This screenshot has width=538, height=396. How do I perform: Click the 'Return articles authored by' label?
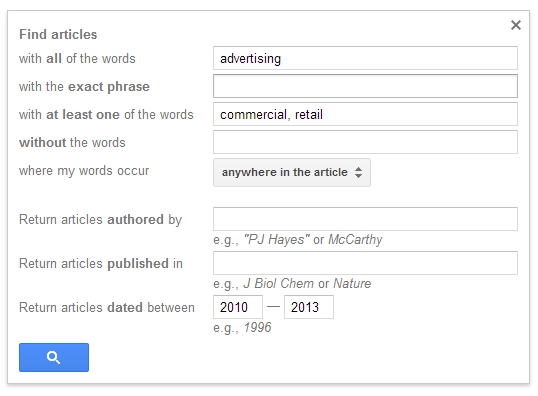(101, 220)
